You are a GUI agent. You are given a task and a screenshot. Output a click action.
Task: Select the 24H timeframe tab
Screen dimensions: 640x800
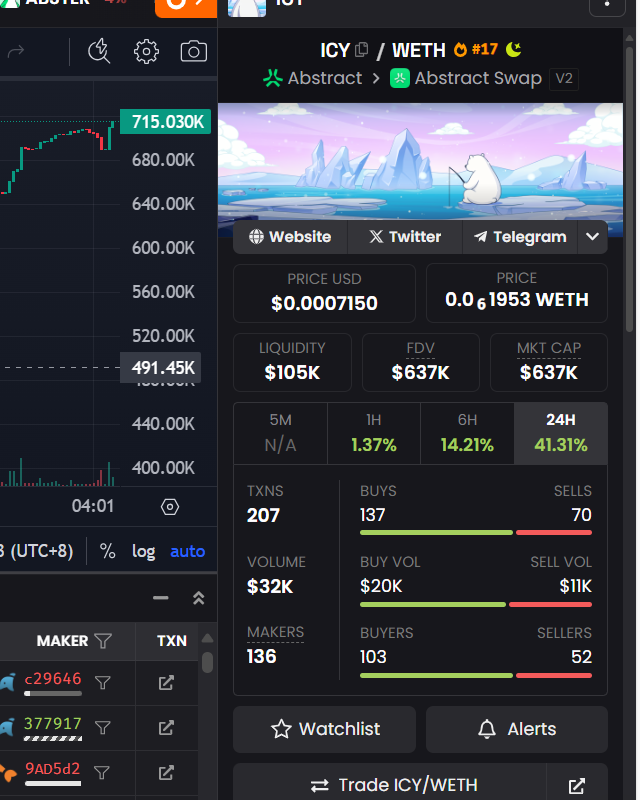561,433
